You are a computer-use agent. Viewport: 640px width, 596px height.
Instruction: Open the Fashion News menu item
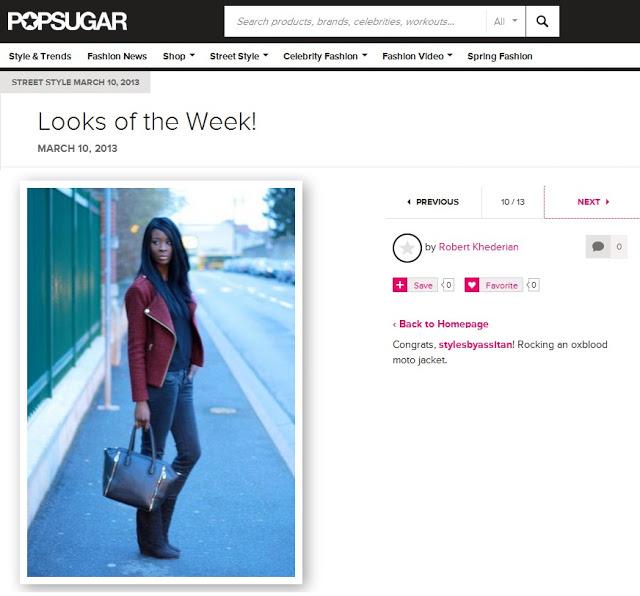tap(117, 56)
